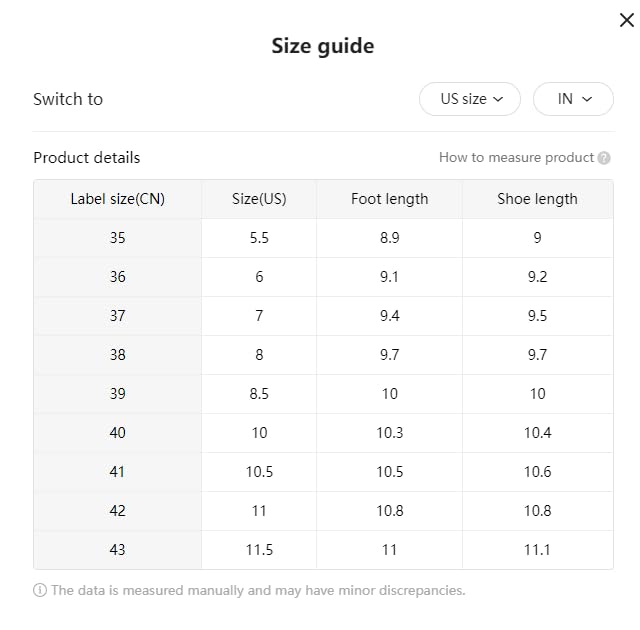Select the US size 8.5 cell

point(259,394)
